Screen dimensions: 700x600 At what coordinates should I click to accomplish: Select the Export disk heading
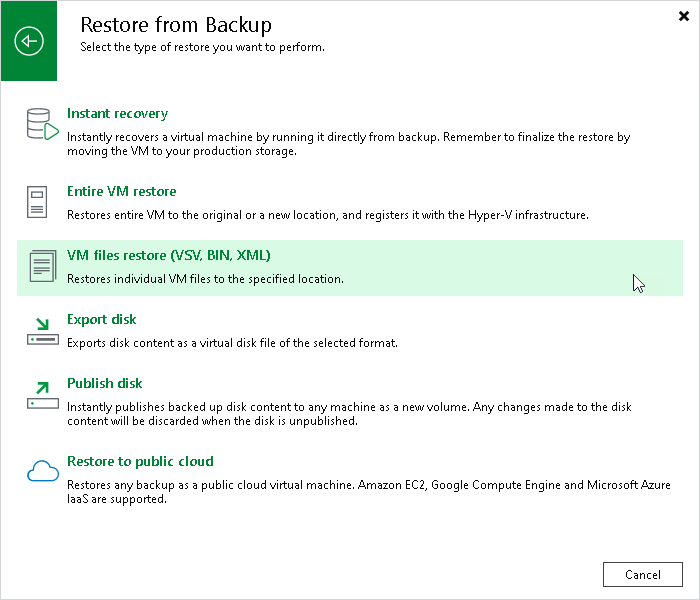coord(102,320)
